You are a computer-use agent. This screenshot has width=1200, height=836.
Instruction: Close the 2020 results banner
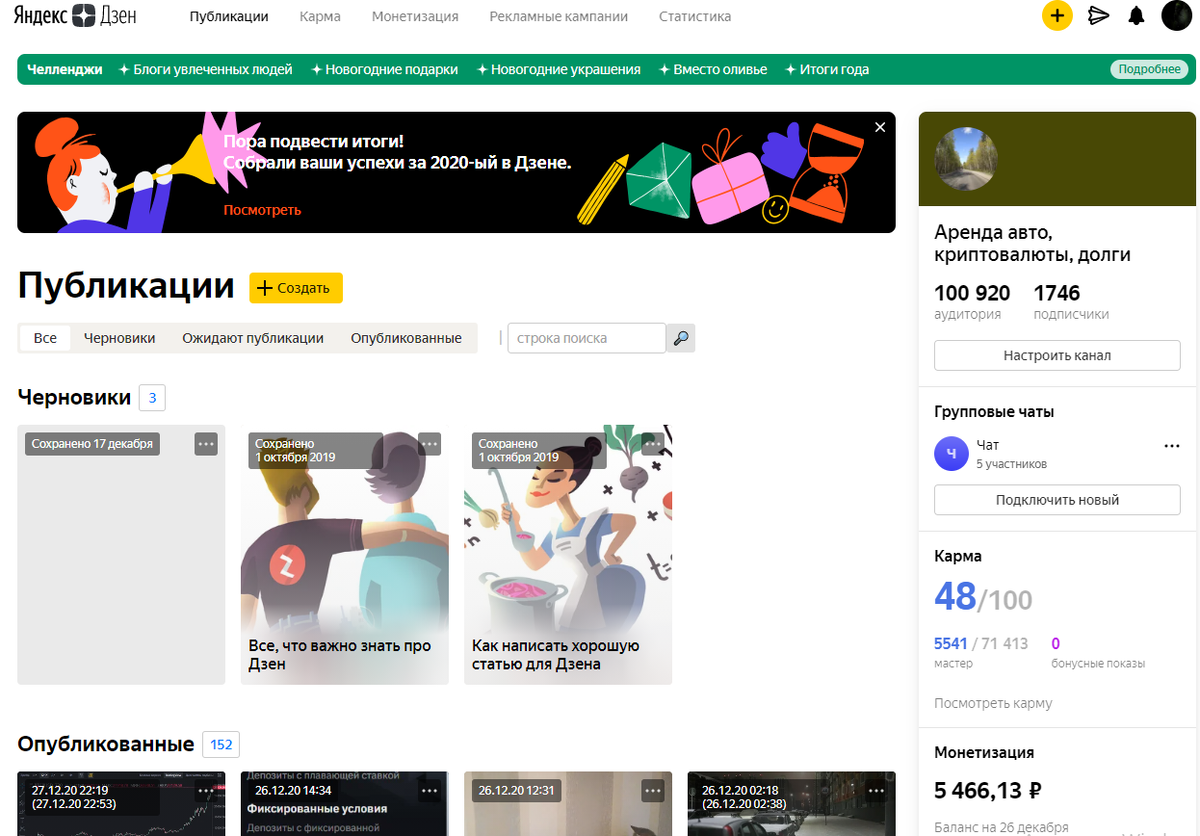tap(880, 127)
